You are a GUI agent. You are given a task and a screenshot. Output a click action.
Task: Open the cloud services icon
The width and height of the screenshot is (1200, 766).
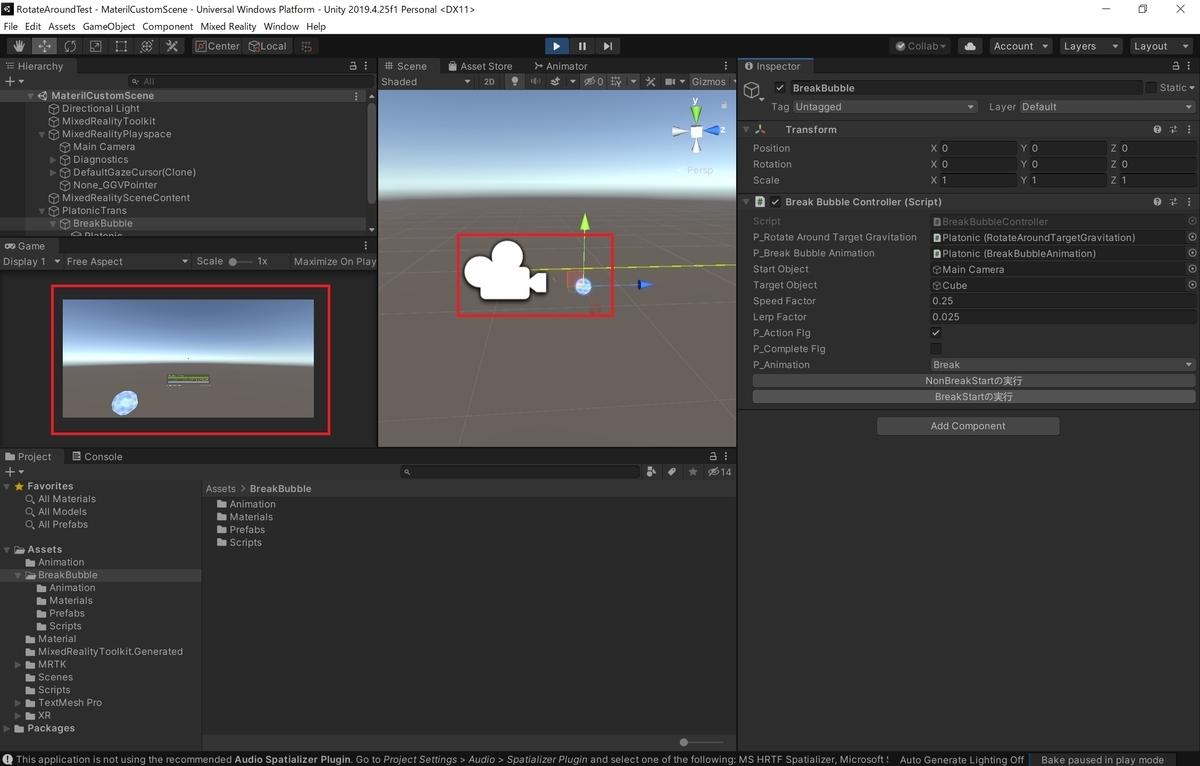[x=969, y=46]
